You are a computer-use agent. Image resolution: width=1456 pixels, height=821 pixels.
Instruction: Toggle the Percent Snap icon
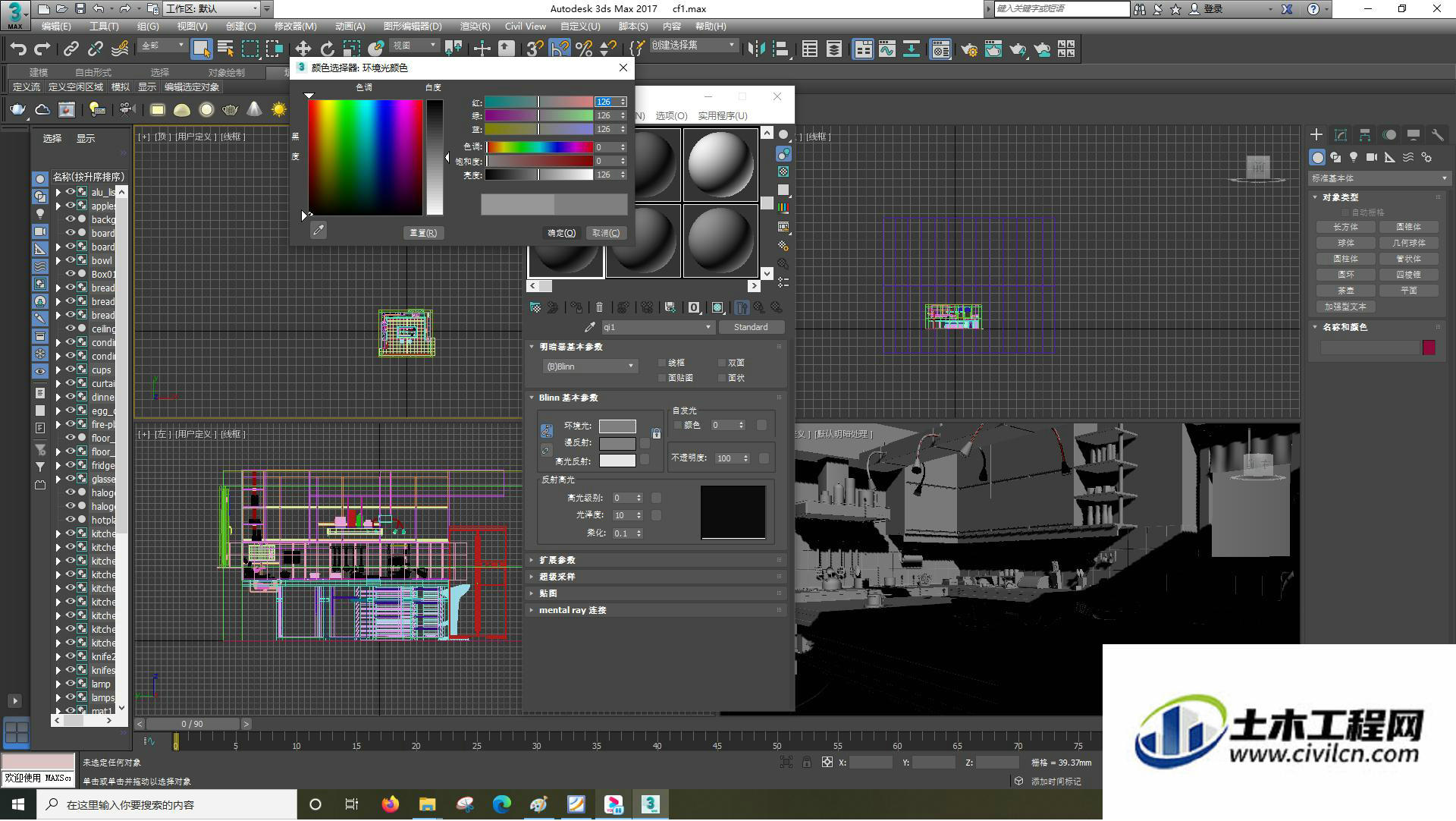pyautogui.click(x=583, y=49)
